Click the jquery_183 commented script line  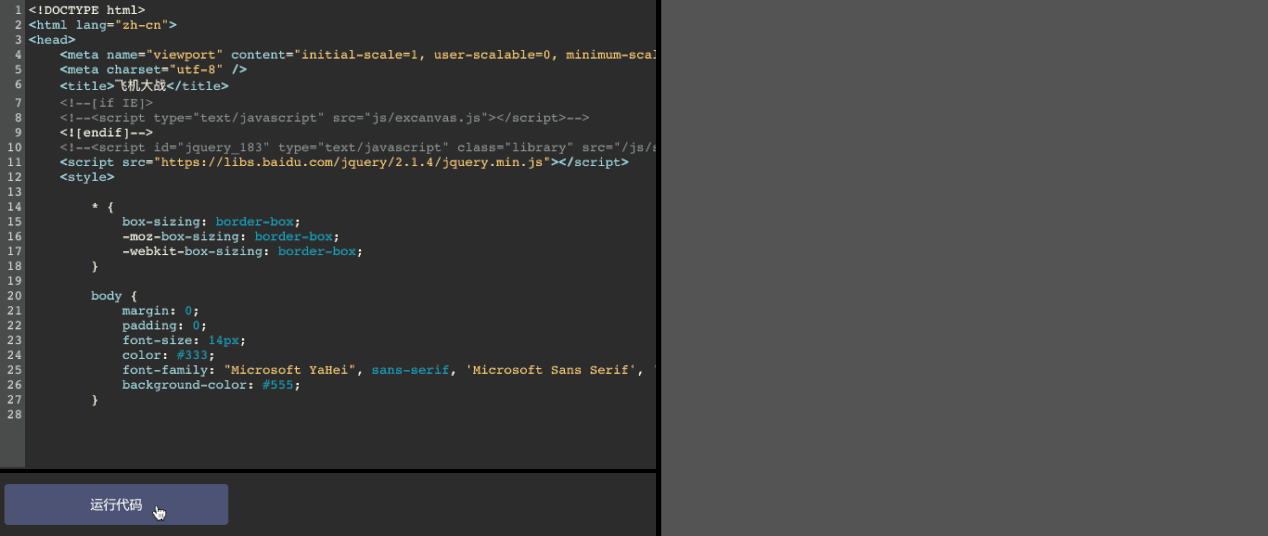pyautogui.click(x=357, y=147)
